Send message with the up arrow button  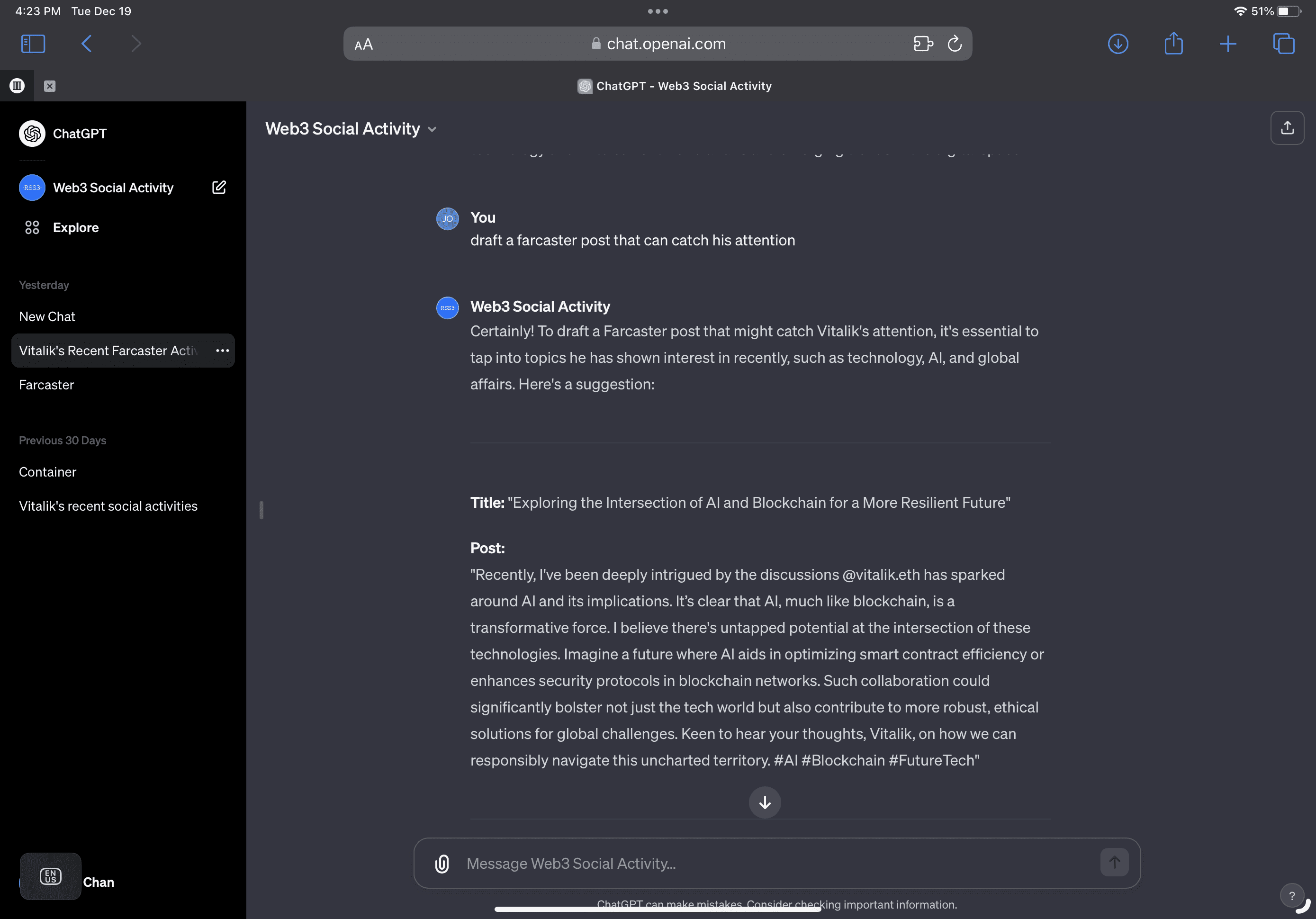tap(1114, 862)
